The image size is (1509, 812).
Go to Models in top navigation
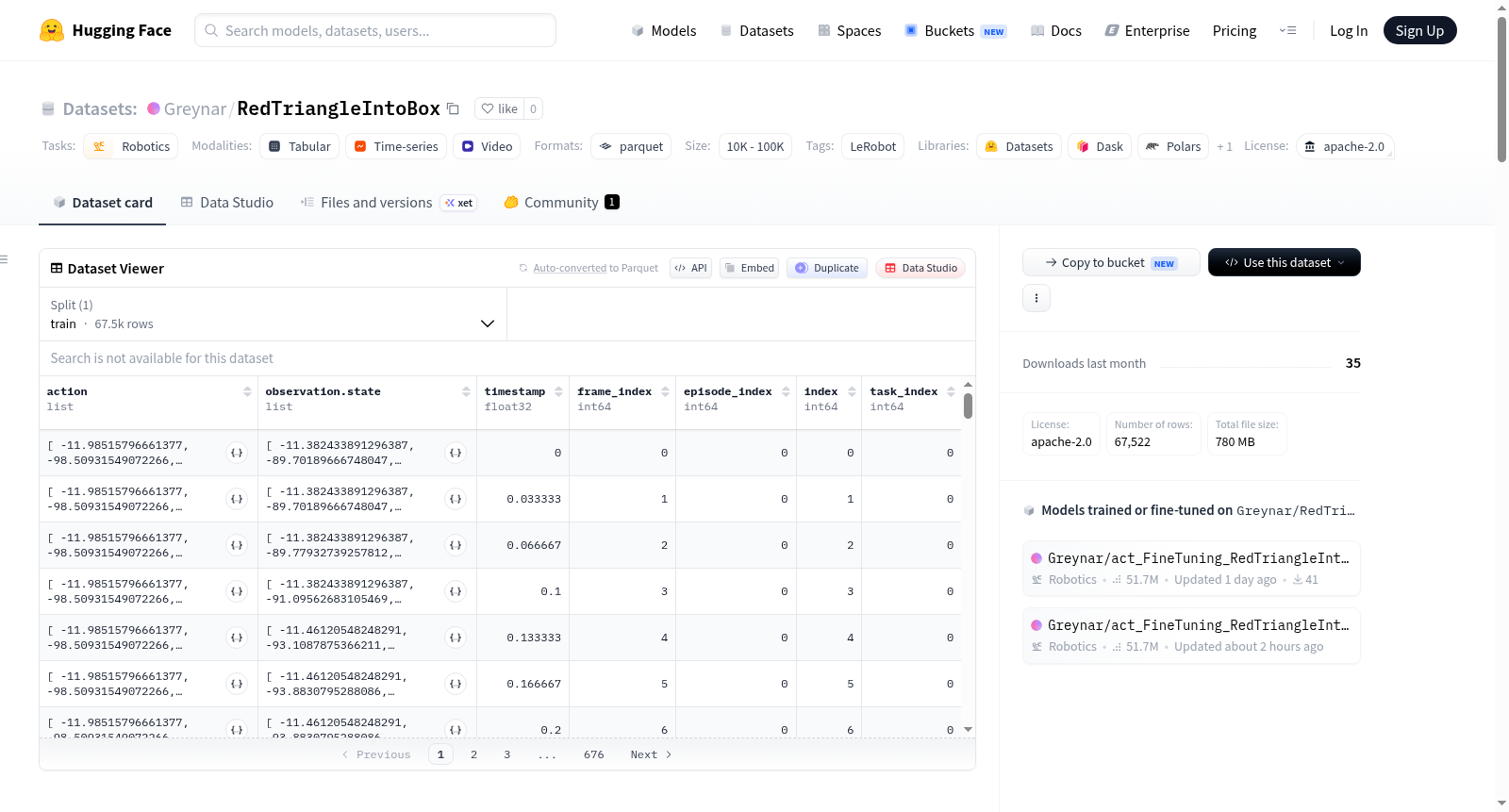[x=663, y=30]
